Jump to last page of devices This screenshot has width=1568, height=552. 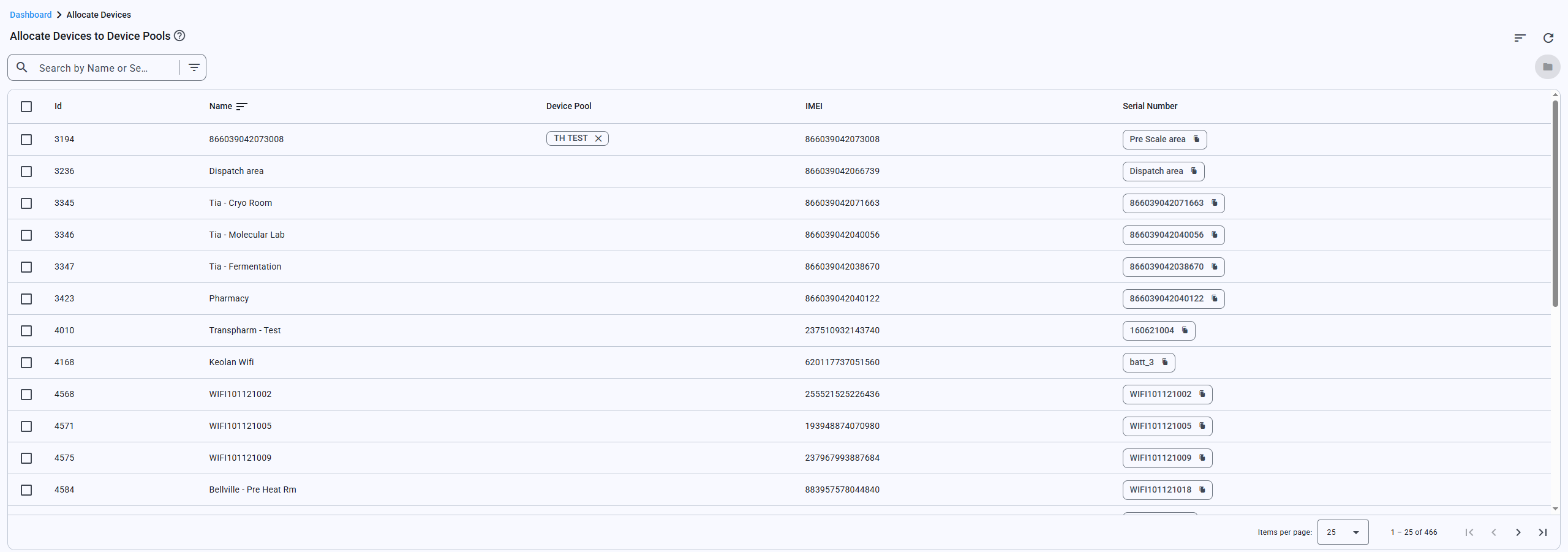click(x=1542, y=532)
